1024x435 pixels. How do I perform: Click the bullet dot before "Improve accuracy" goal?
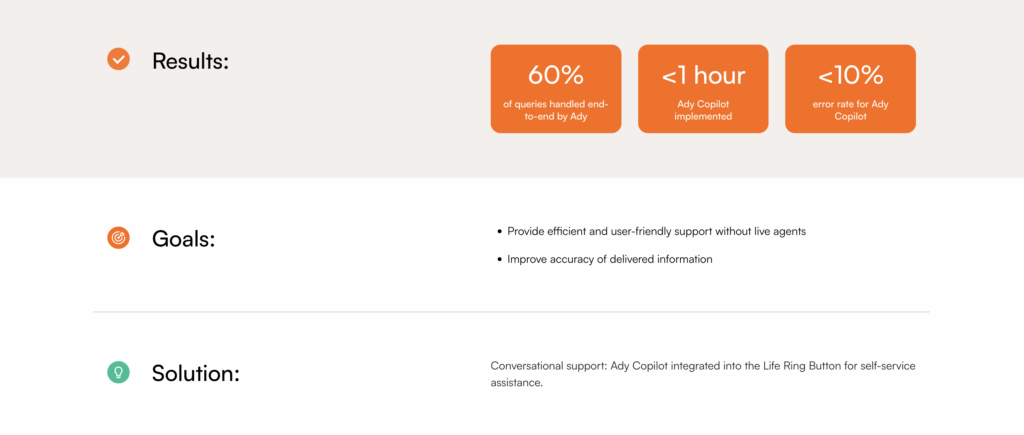[x=499, y=260]
